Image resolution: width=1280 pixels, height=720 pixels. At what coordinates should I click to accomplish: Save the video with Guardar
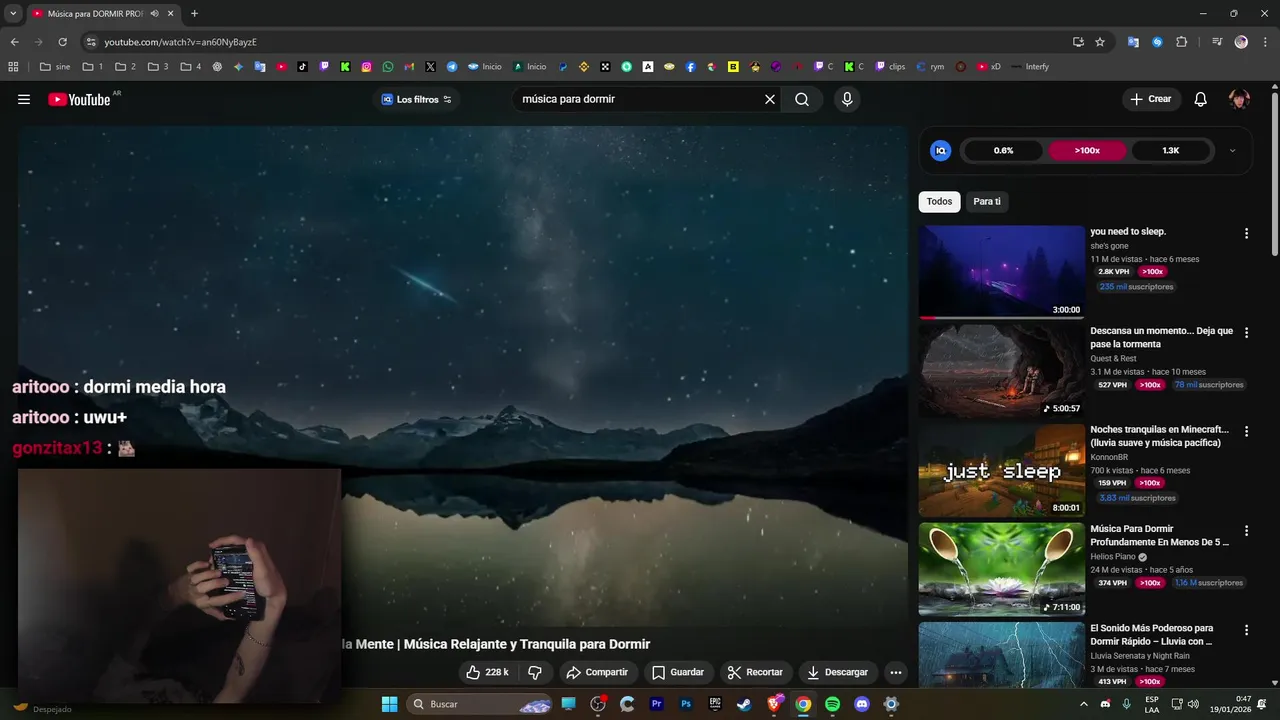click(678, 672)
